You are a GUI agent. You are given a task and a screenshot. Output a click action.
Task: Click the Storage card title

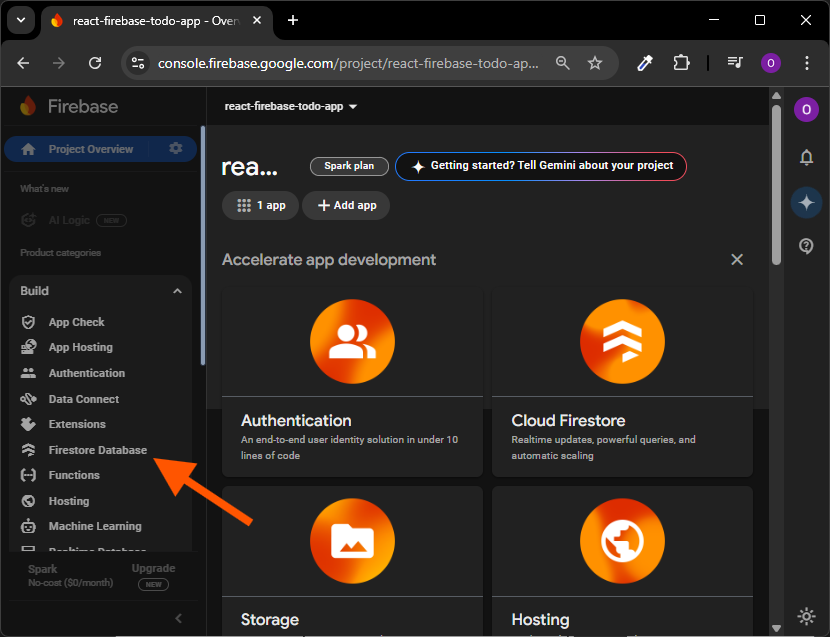(x=270, y=620)
